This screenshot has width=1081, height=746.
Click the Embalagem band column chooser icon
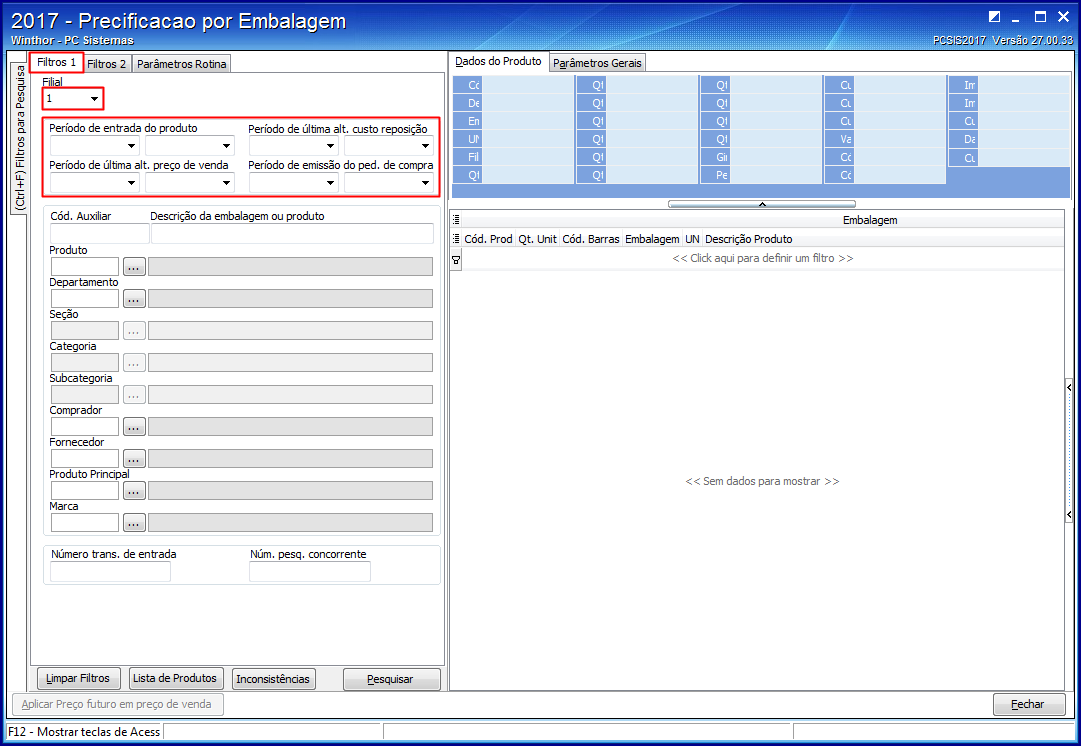point(456,220)
